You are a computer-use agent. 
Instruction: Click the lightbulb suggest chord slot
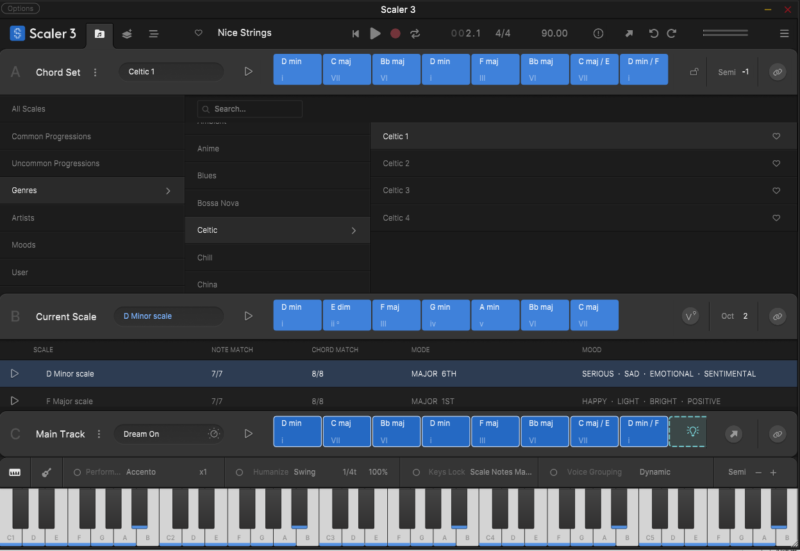tap(688, 432)
